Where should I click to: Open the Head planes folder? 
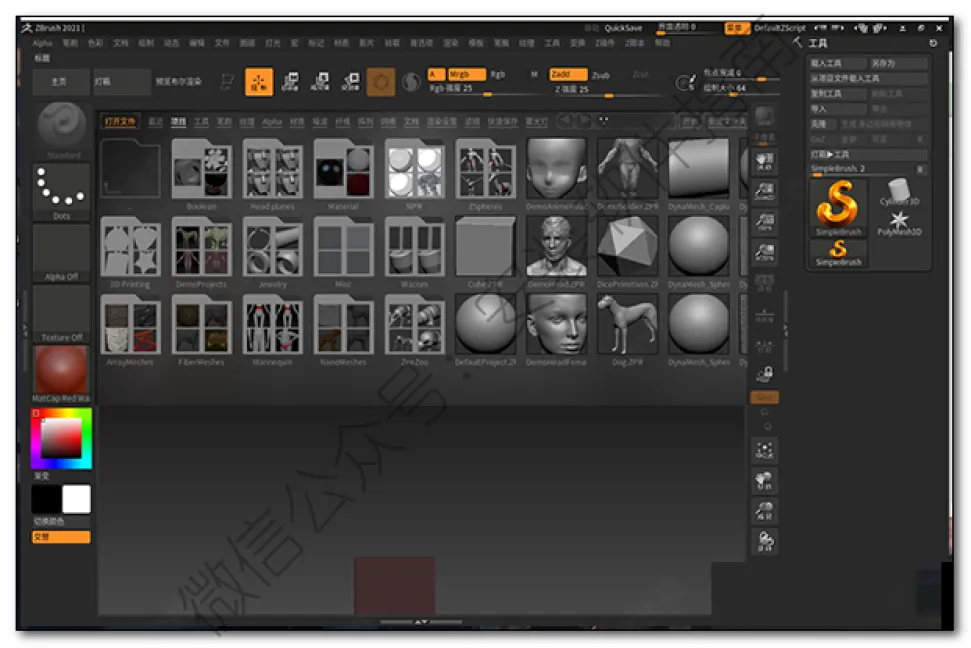272,175
